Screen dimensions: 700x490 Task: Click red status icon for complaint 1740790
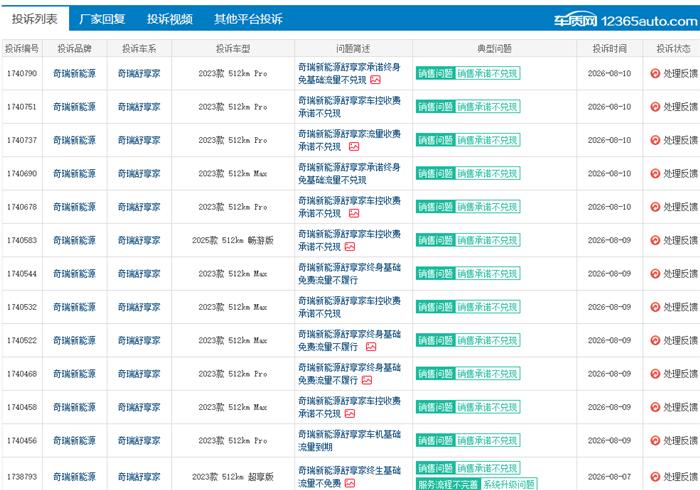click(x=655, y=73)
